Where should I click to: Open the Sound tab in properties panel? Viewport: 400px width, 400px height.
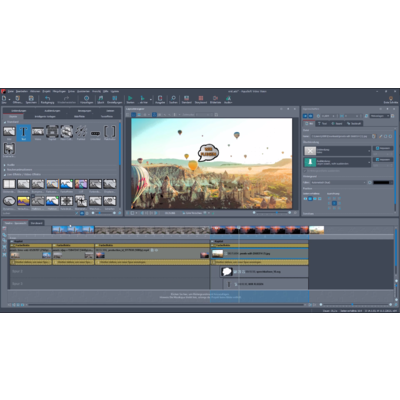(337, 123)
